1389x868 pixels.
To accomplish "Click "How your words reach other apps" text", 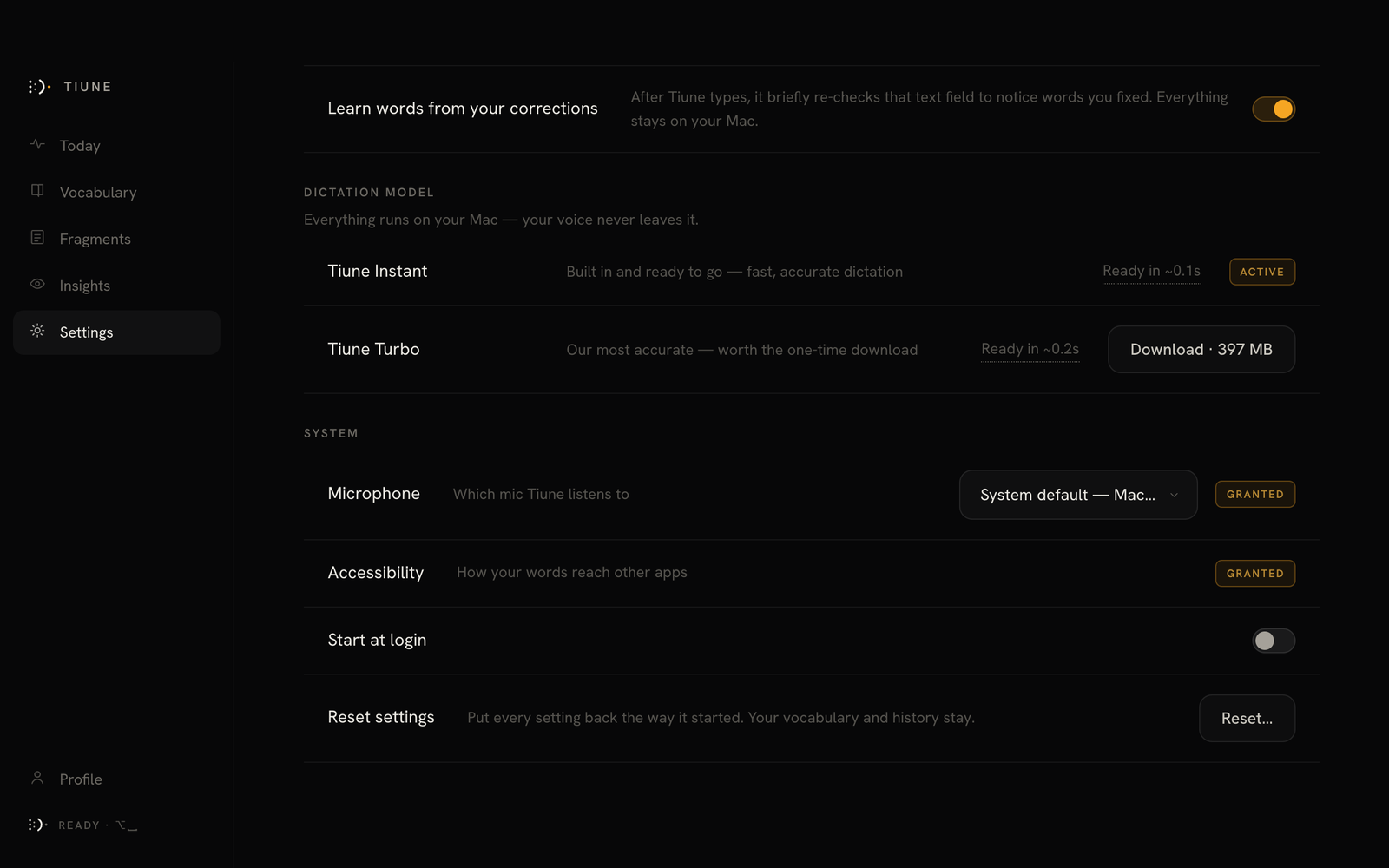I will click(x=571, y=572).
